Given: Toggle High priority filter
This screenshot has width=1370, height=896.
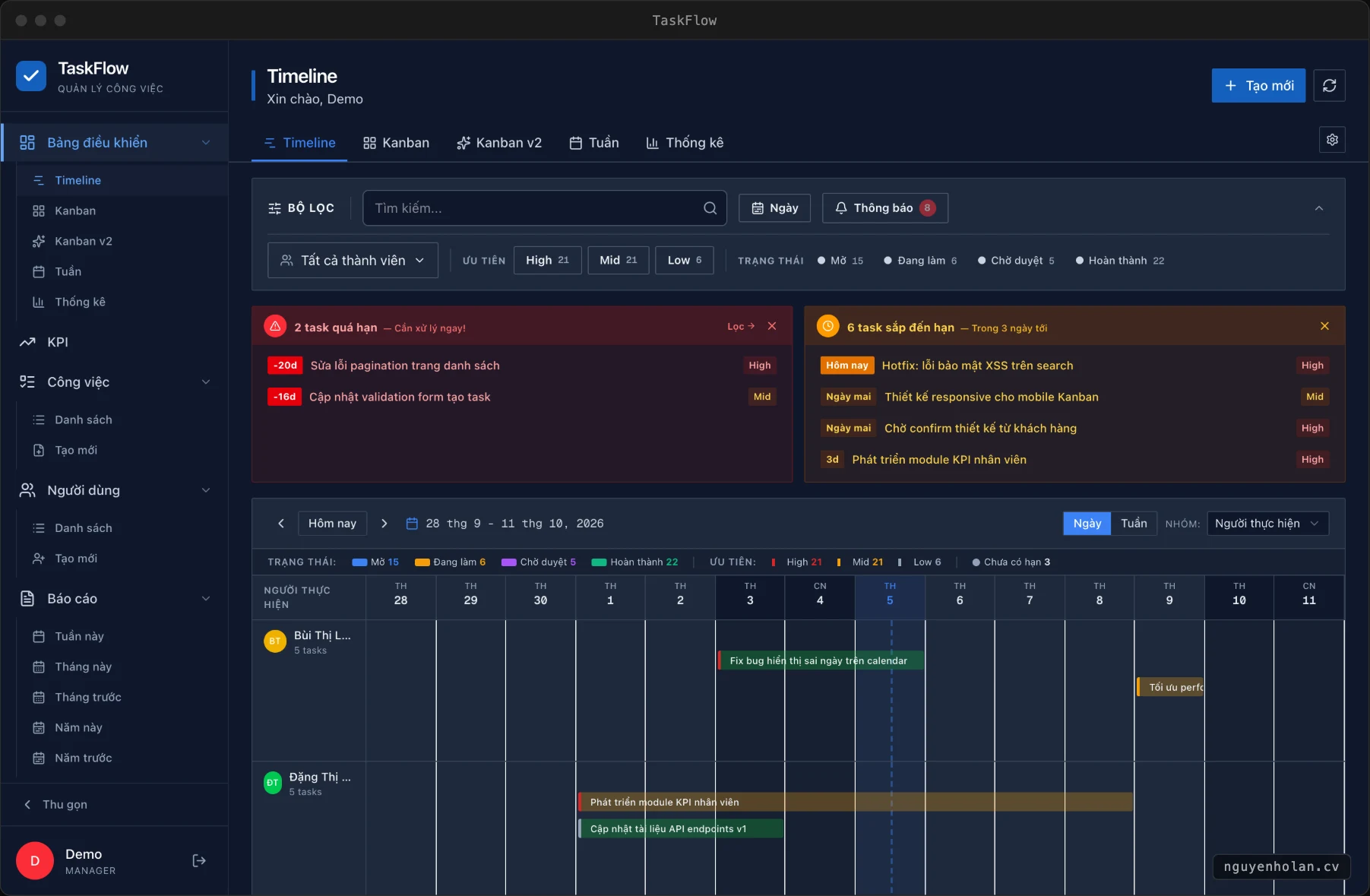Looking at the screenshot, I should (547, 260).
